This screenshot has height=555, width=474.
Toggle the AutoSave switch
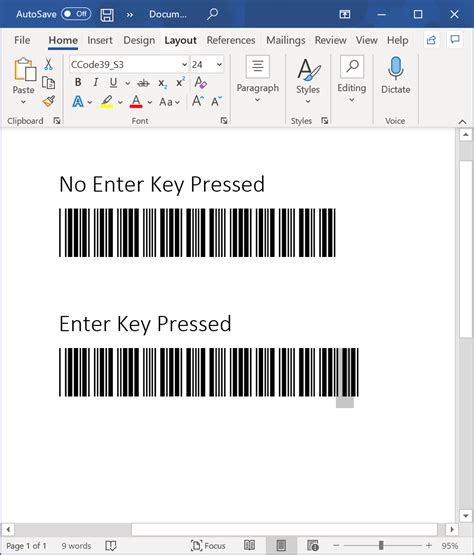(76, 14)
